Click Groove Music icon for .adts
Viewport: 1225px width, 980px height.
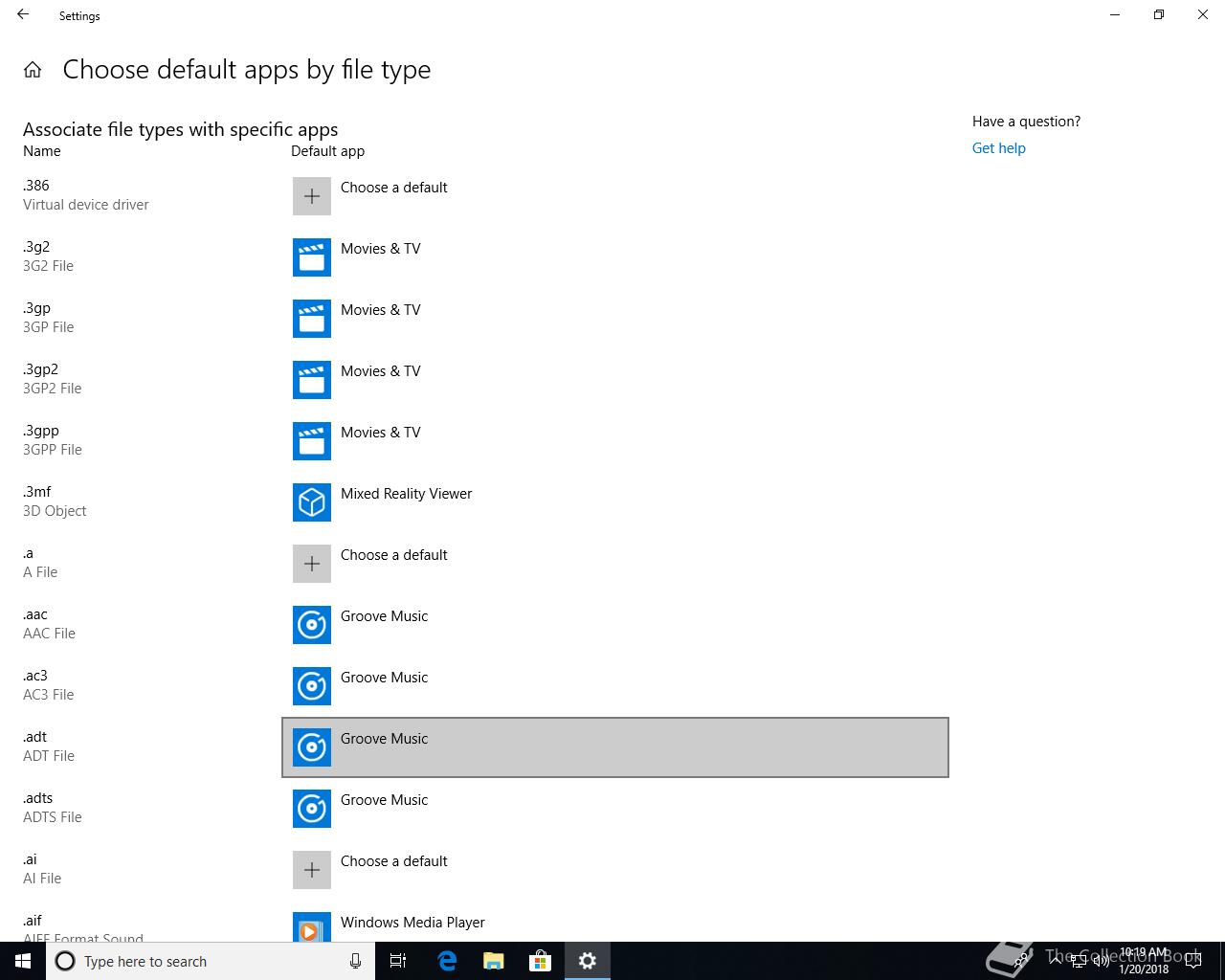[x=312, y=809]
